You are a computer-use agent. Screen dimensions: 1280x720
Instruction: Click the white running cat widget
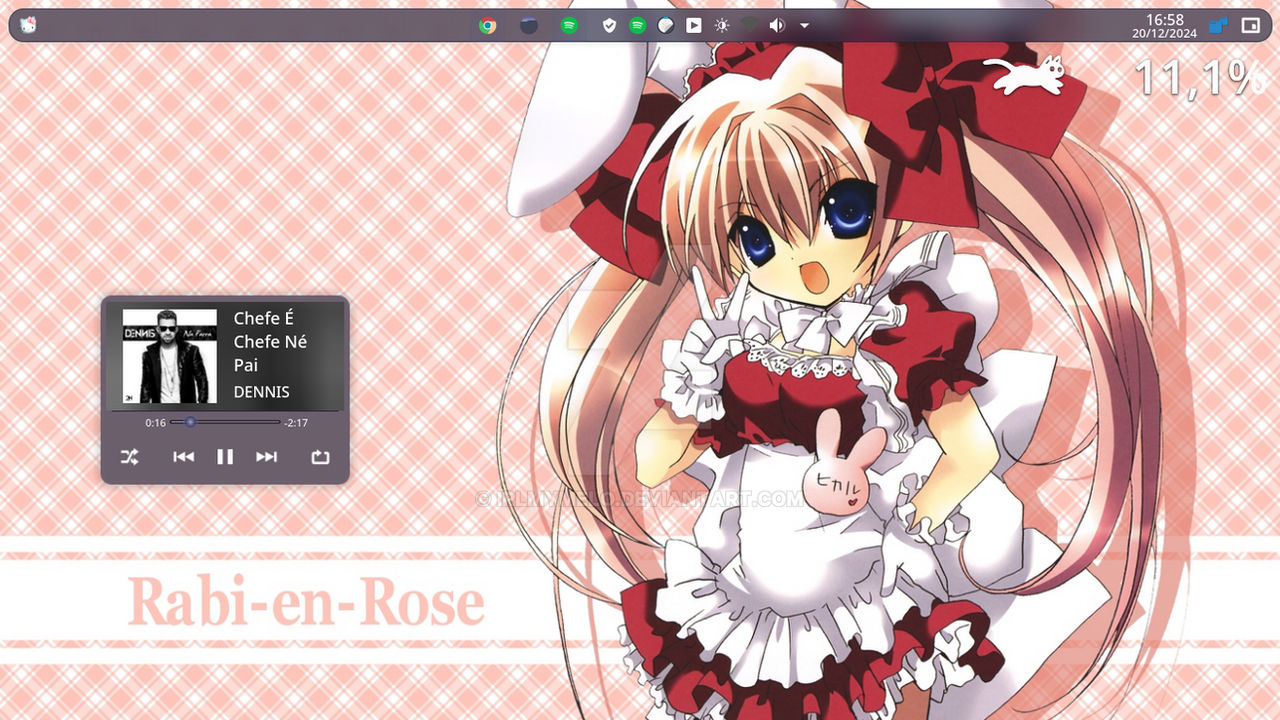pos(1023,77)
